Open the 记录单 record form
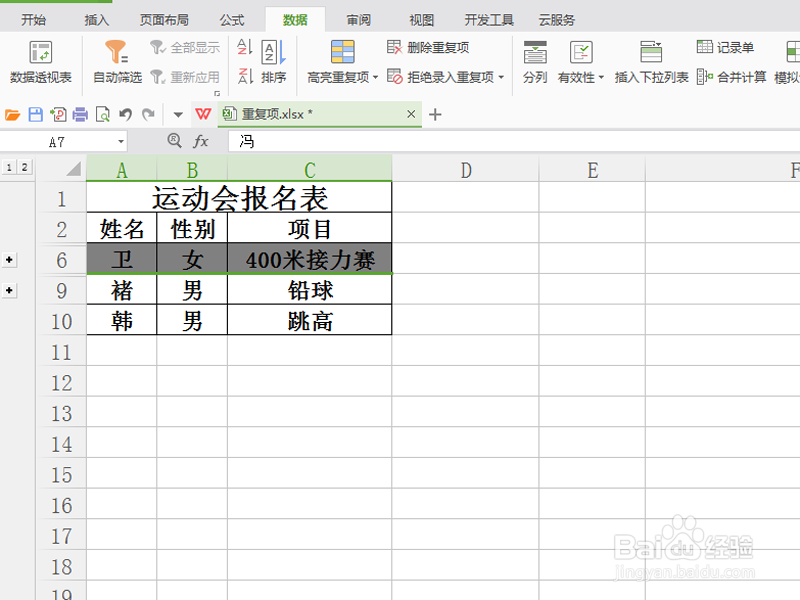The width and height of the screenshot is (800, 600). point(725,47)
